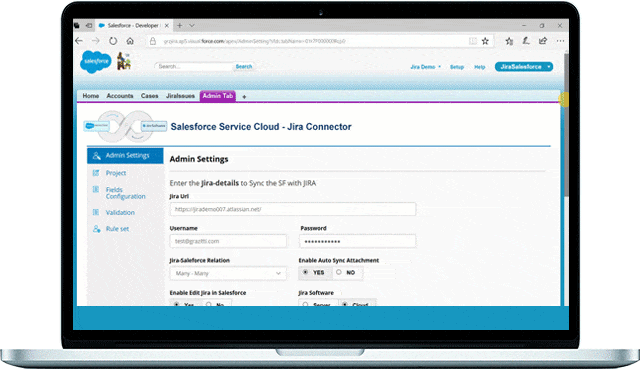The height and width of the screenshot is (369, 640).
Task: Select YES for Auto Sync Attachment
Action: (305, 272)
